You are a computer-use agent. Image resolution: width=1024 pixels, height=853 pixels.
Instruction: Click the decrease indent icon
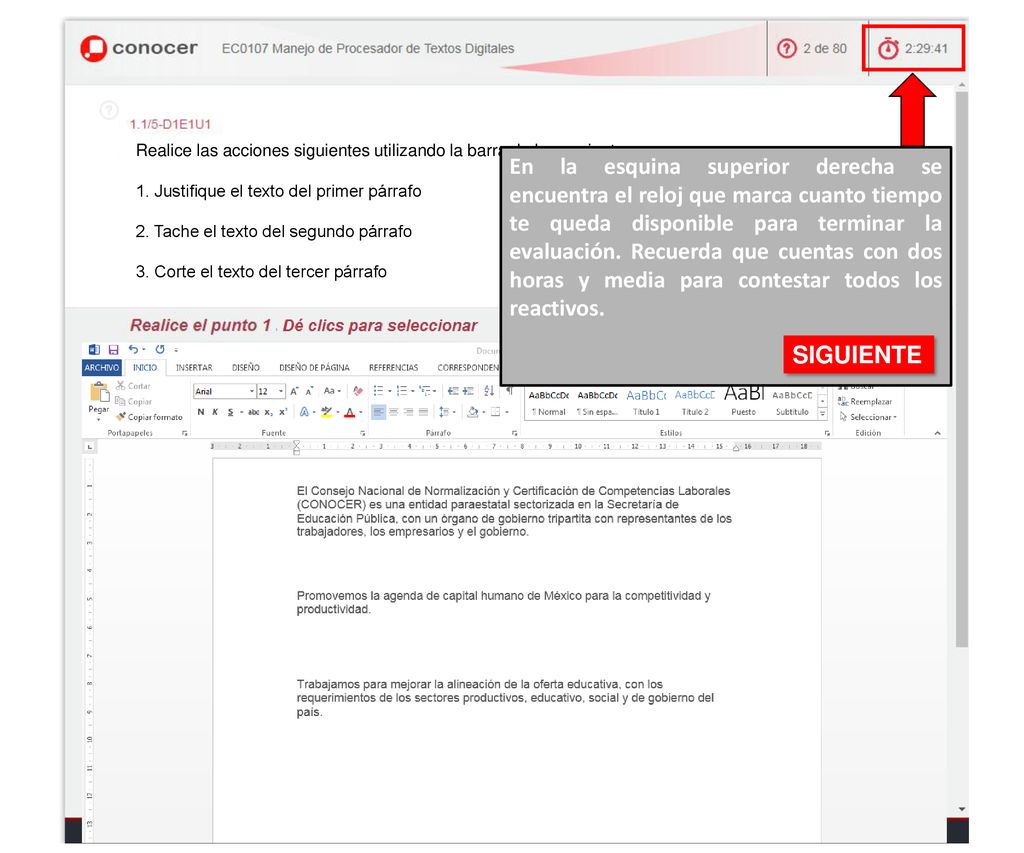pos(453,391)
